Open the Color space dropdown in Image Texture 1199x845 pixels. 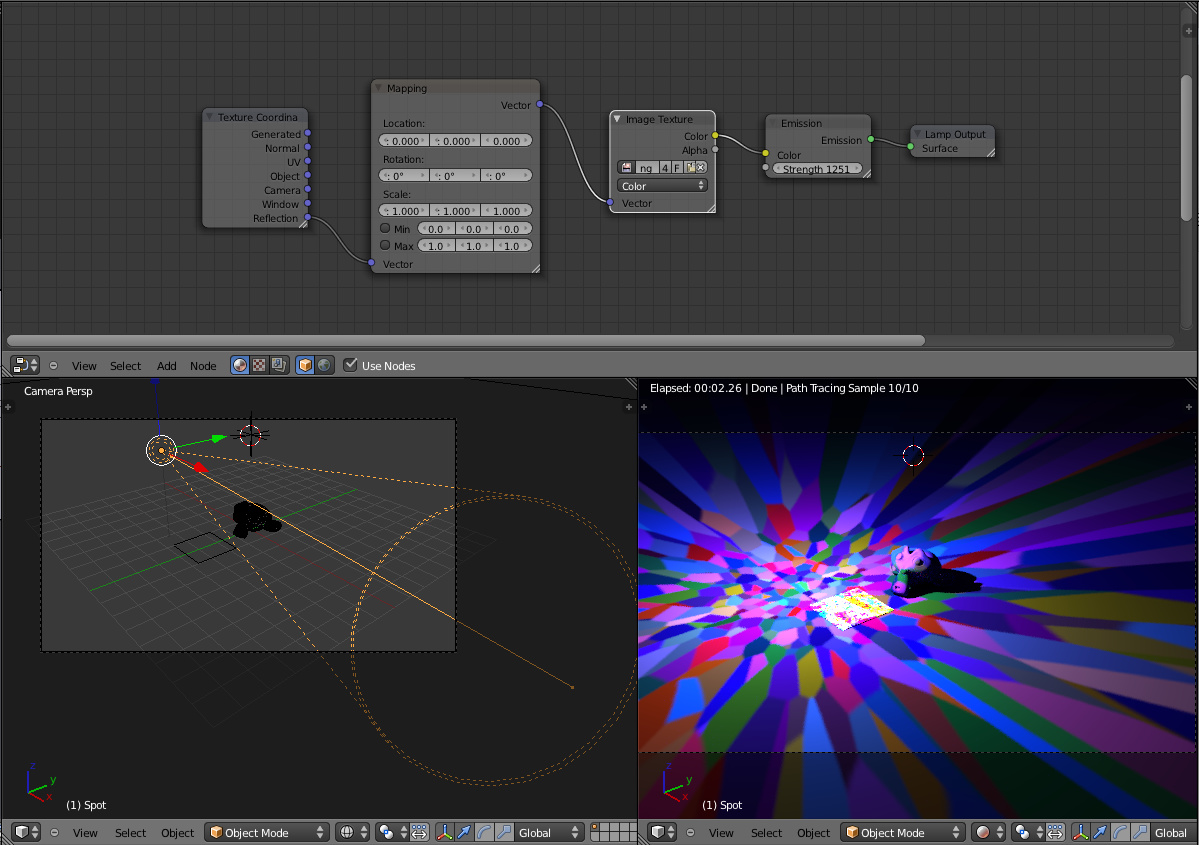click(661, 186)
